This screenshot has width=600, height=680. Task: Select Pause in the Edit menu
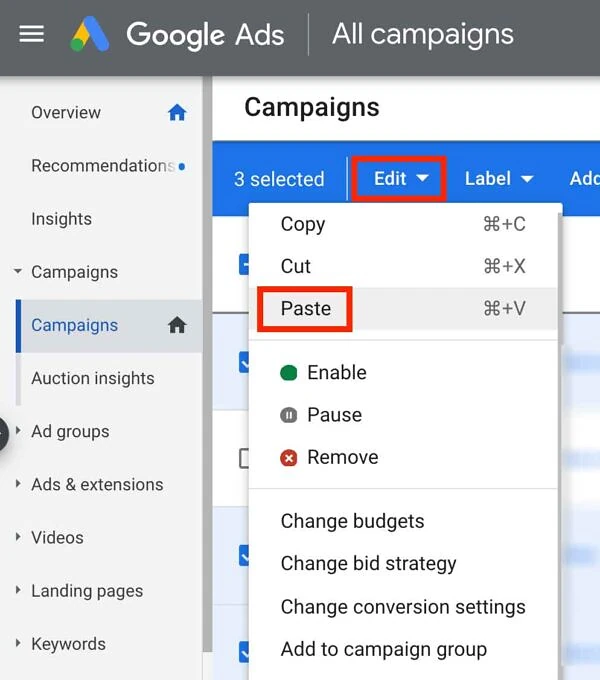tap(403, 415)
